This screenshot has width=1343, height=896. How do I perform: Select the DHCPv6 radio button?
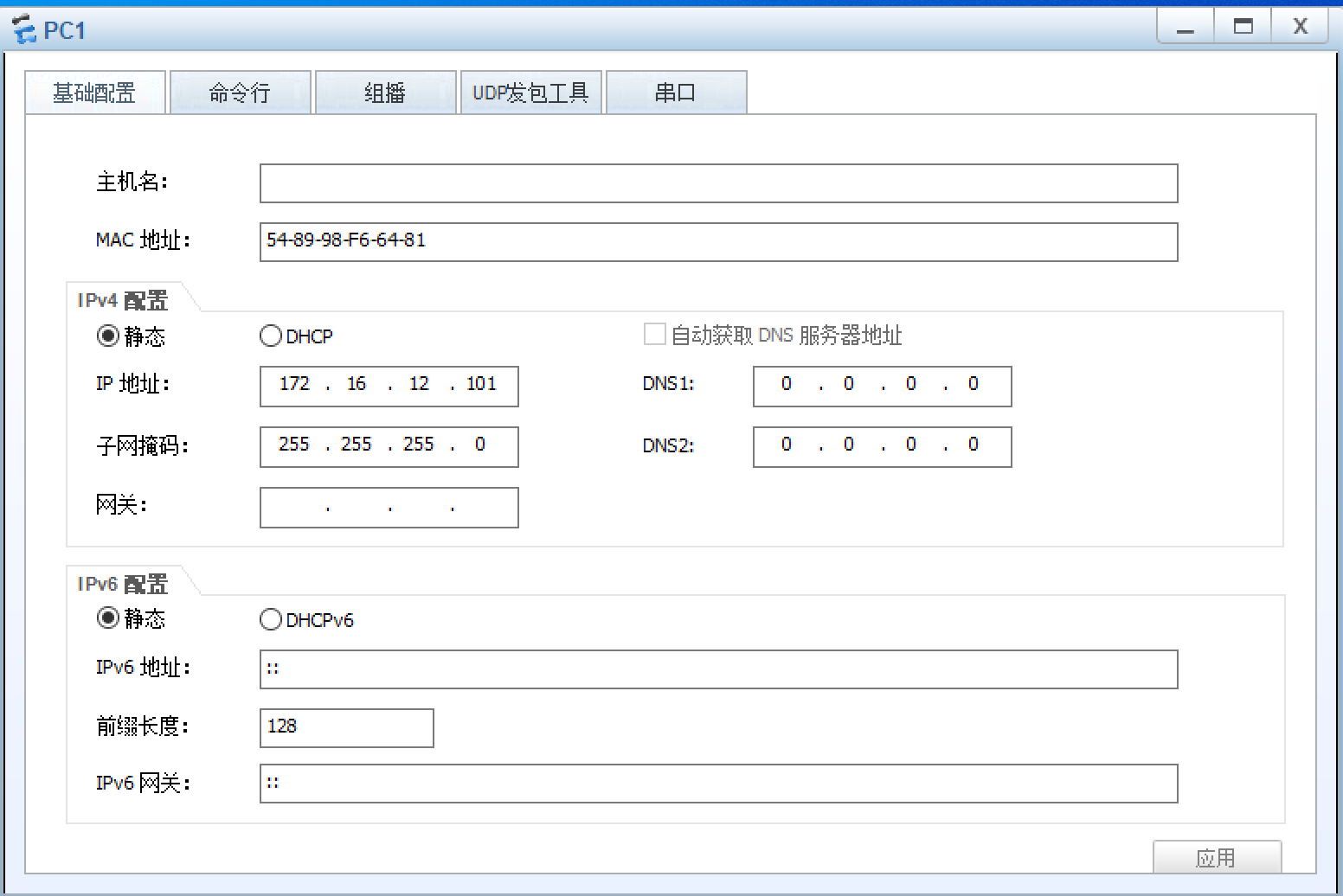(271, 619)
